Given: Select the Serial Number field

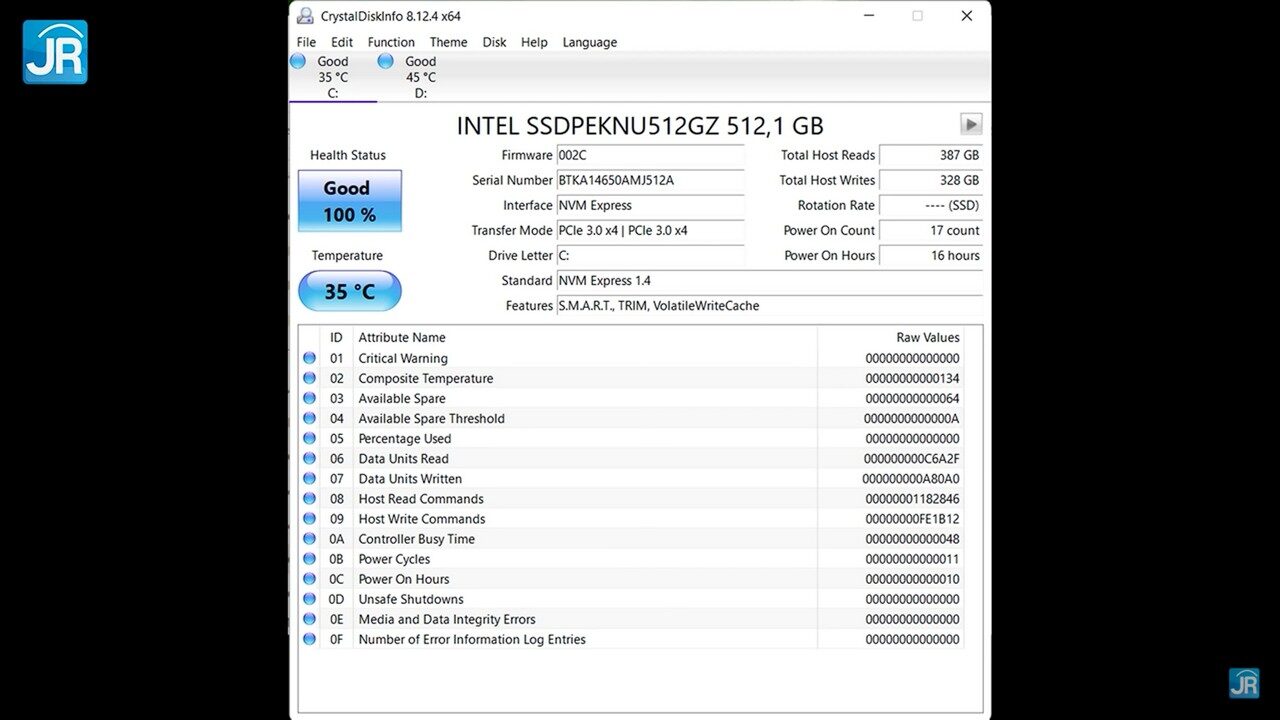Looking at the screenshot, I should [x=650, y=180].
